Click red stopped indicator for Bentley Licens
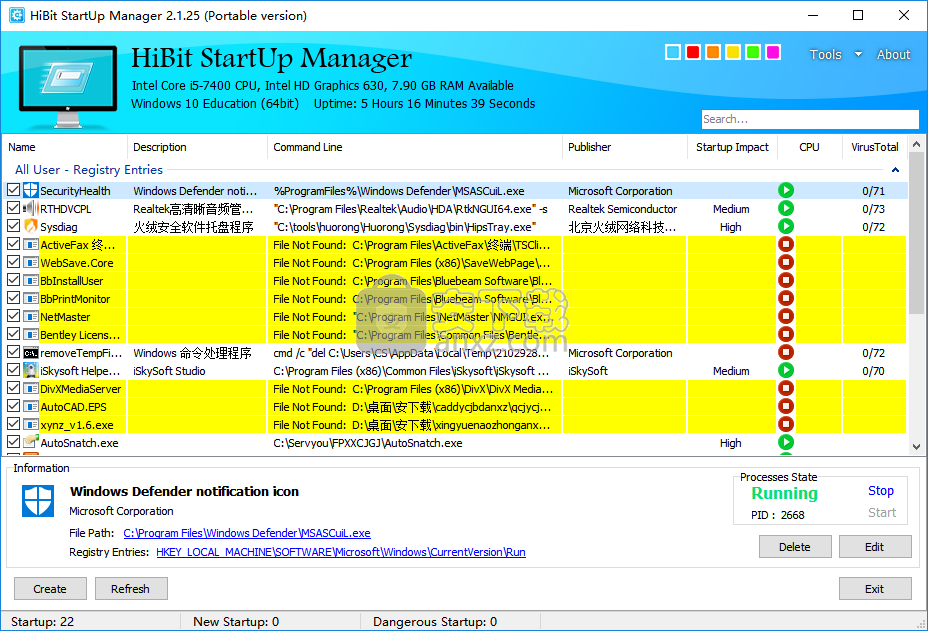The width and height of the screenshot is (928, 631). [x=786, y=334]
